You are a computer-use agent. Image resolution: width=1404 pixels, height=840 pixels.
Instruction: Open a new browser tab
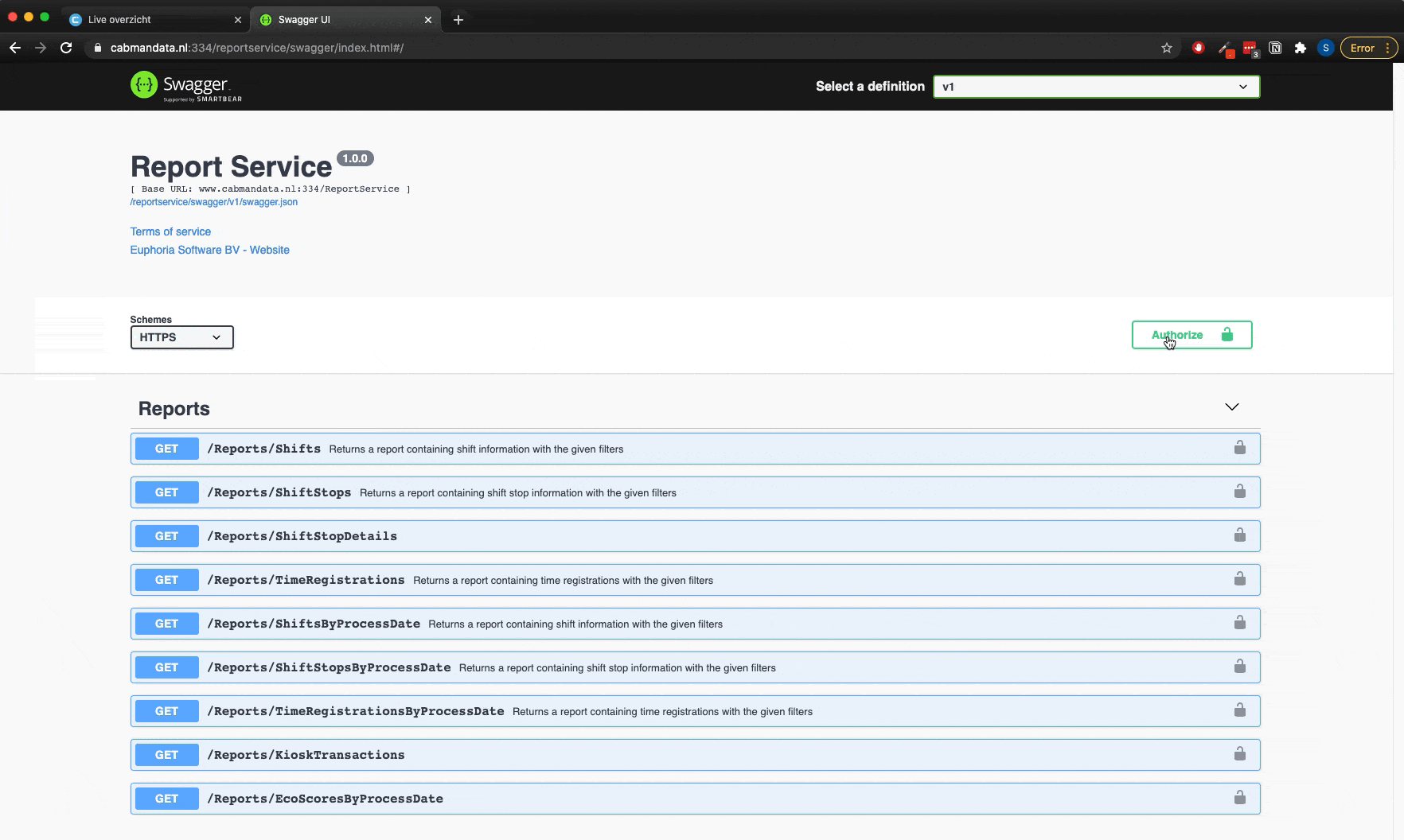pos(458,20)
